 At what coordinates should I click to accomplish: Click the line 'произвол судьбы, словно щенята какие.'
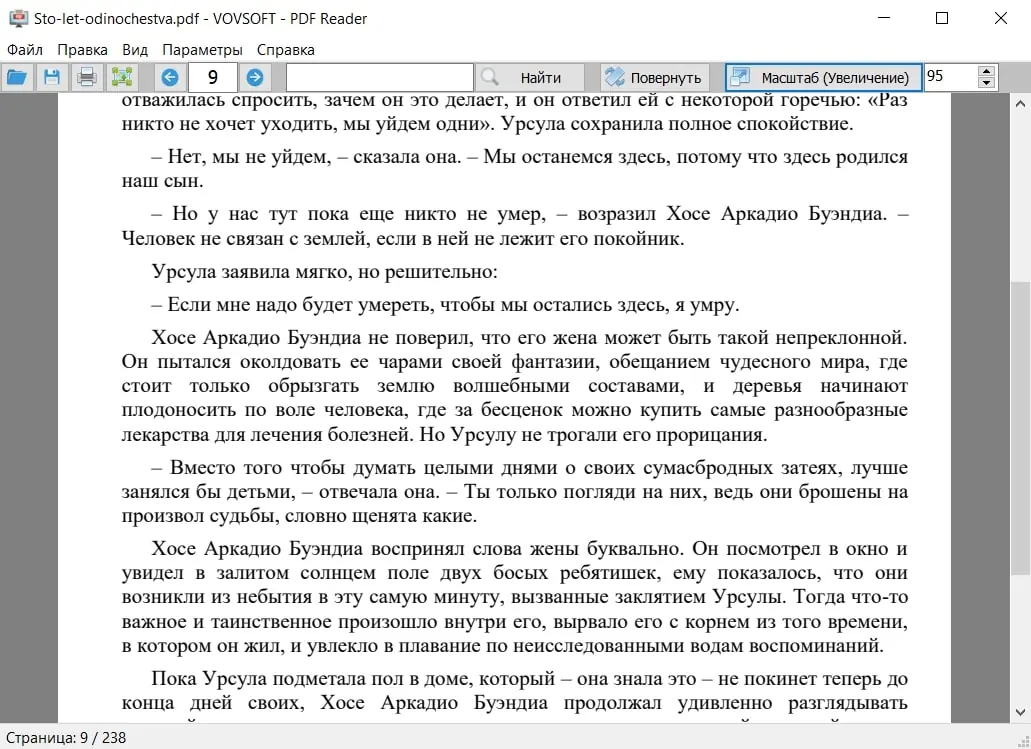point(299,516)
